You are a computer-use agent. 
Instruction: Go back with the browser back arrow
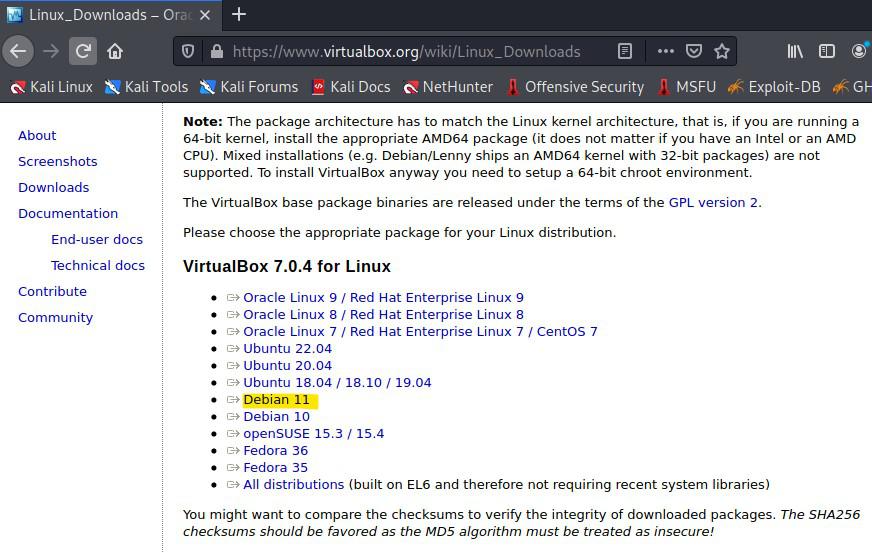pyautogui.click(x=18, y=51)
